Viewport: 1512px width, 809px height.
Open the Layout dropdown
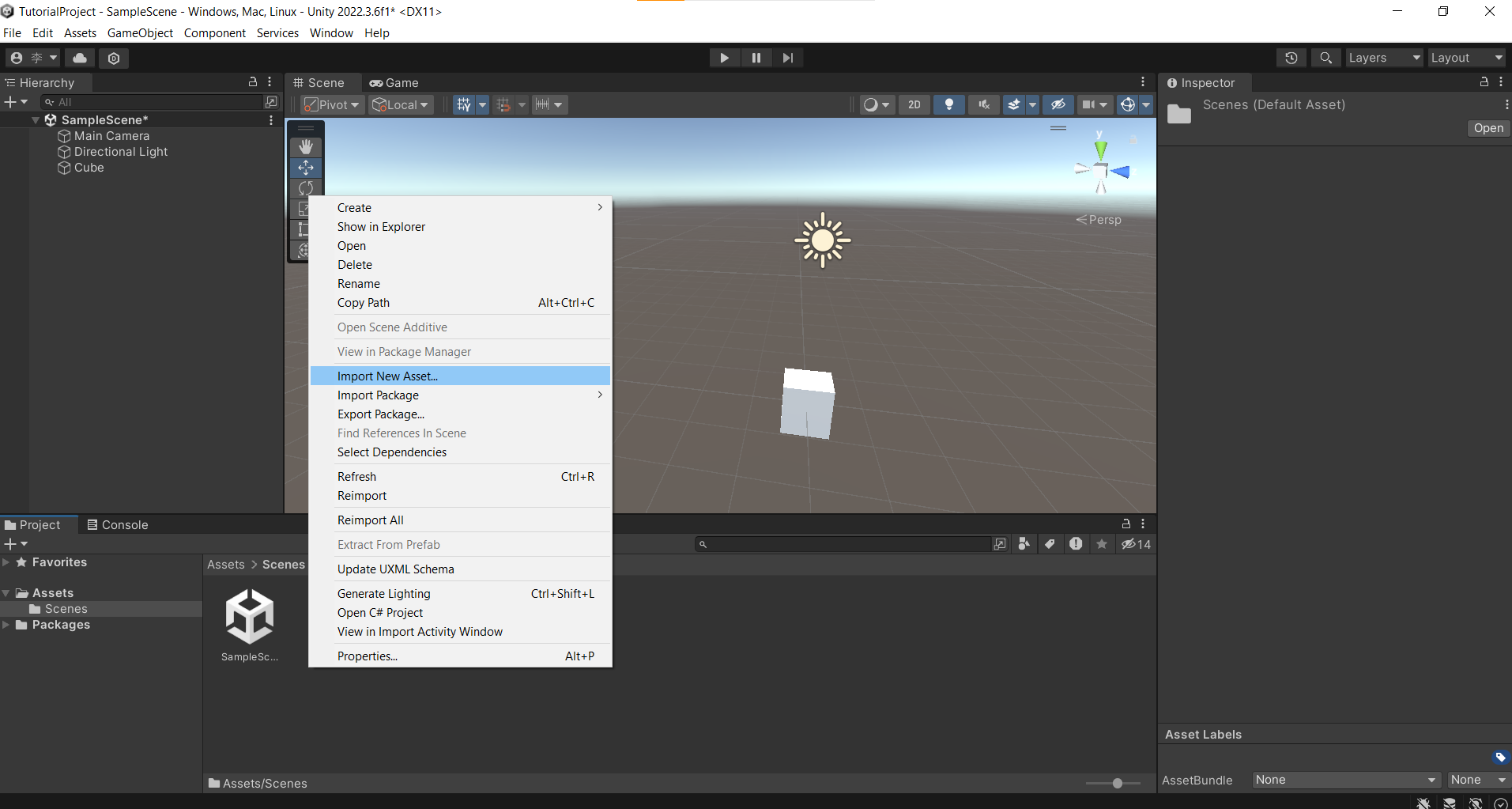[1466, 58]
